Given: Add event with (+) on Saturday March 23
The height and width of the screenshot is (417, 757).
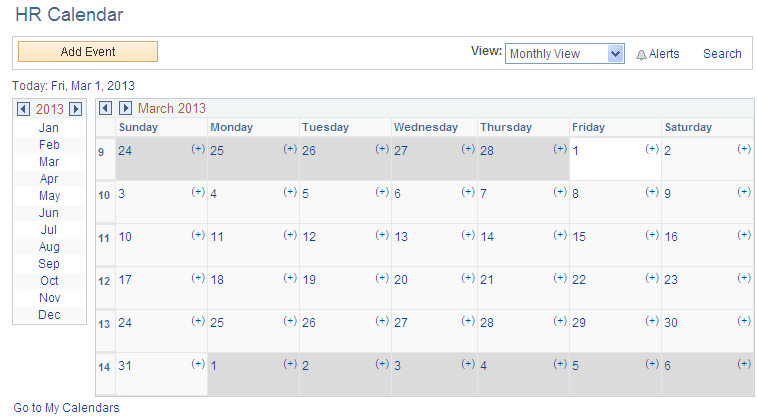Looking at the screenshot, I should (x=744, y=278).
